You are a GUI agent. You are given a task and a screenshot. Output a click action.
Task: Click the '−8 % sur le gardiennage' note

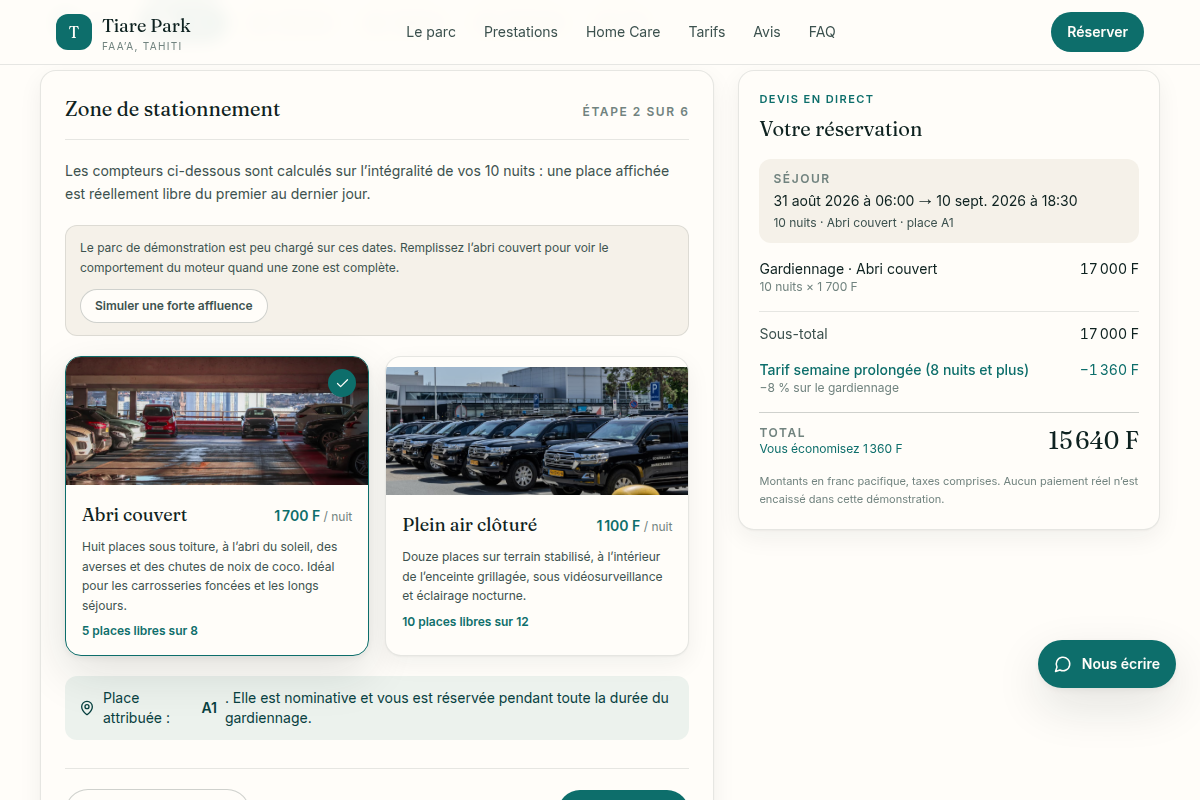pyautogui.click(x=829, y=388)
